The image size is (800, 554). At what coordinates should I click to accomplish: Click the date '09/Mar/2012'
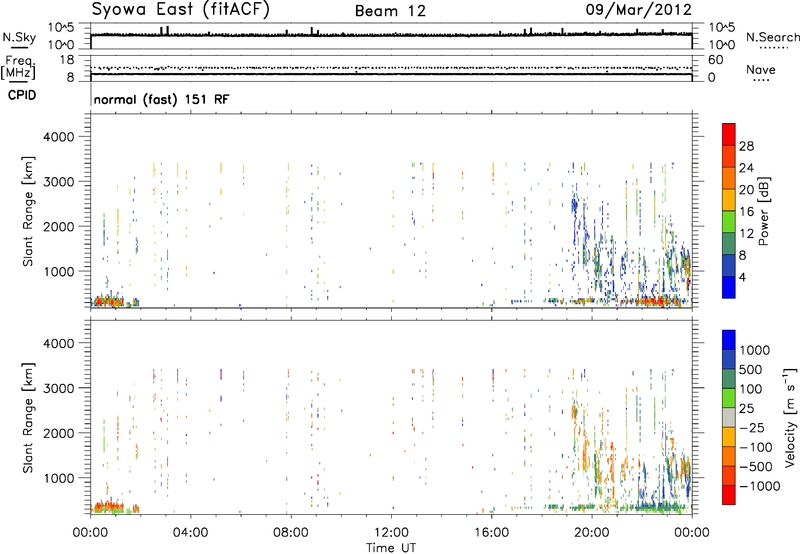click(638, 10)
